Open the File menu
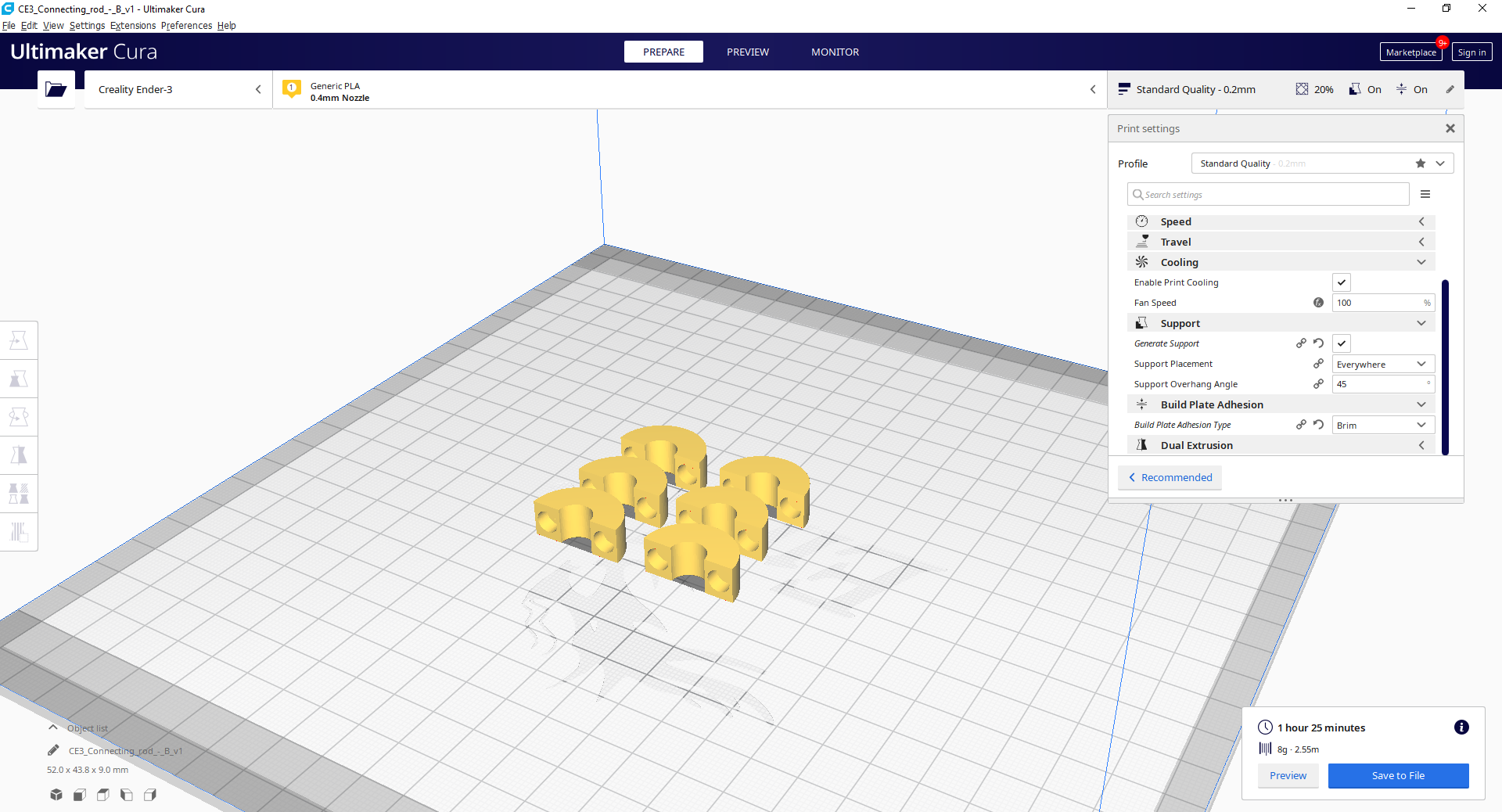Image resolution: width=1502 pixels, height=812 pixels. tap(9, 25)
